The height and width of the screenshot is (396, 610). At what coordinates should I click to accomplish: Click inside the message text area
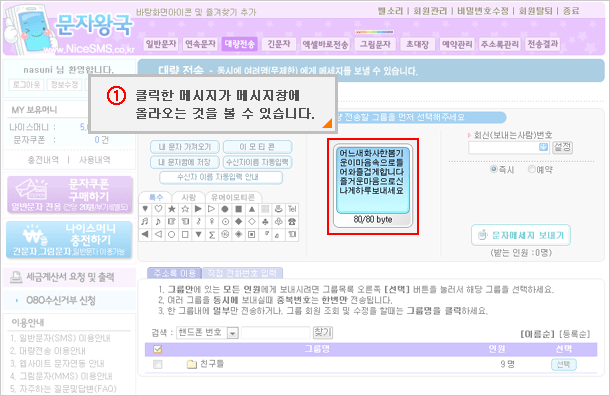point(373,180)
